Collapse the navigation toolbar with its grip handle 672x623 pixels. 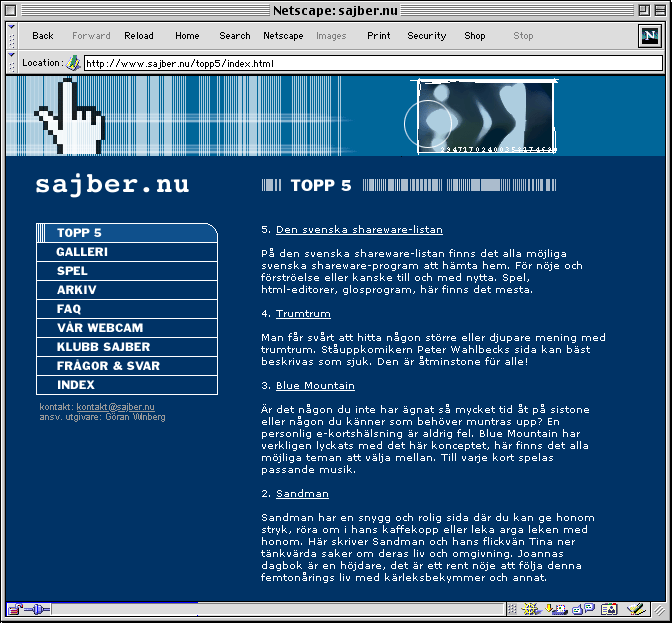tap(12, 36)
